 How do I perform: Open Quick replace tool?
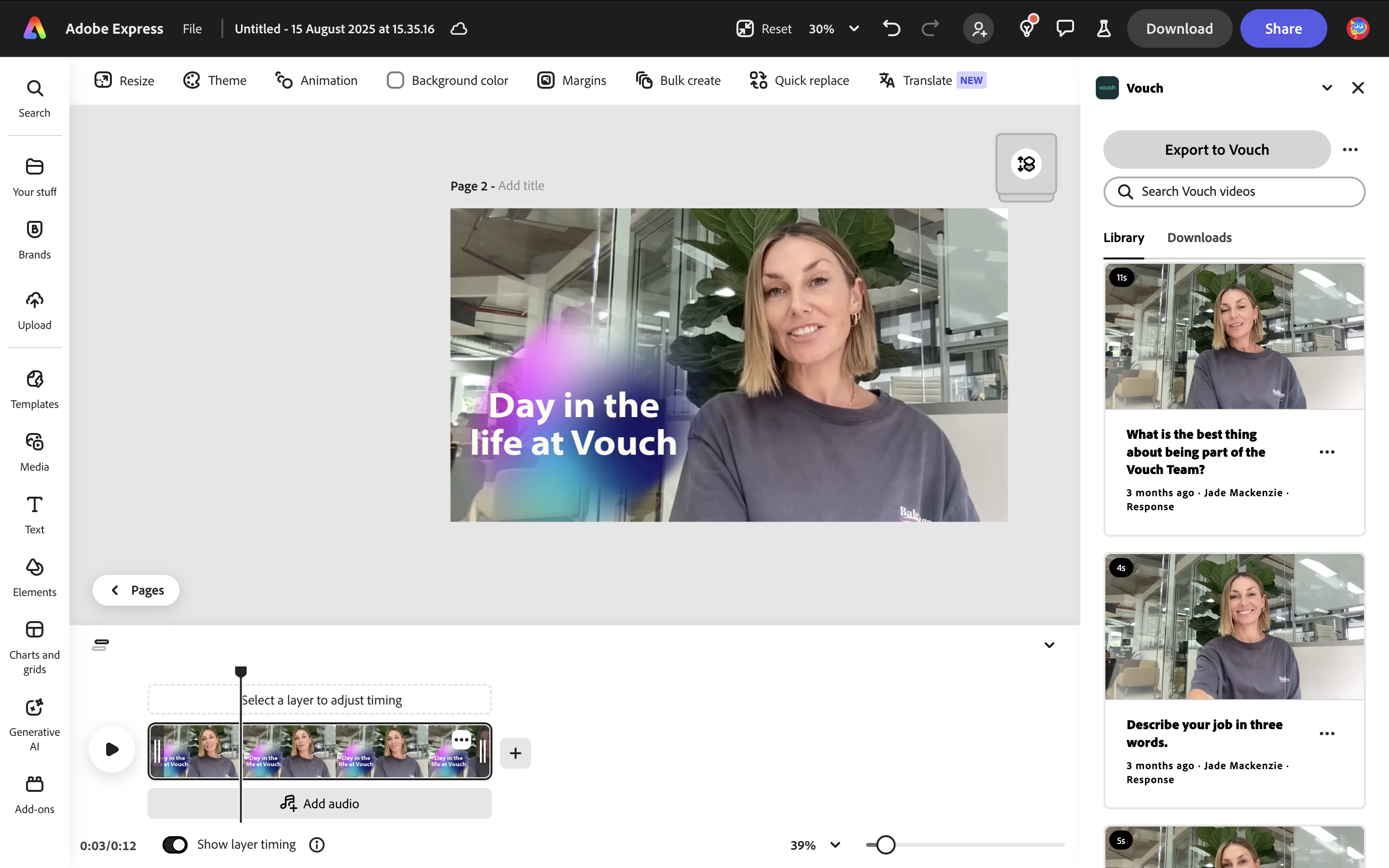(x=799, y=81)
